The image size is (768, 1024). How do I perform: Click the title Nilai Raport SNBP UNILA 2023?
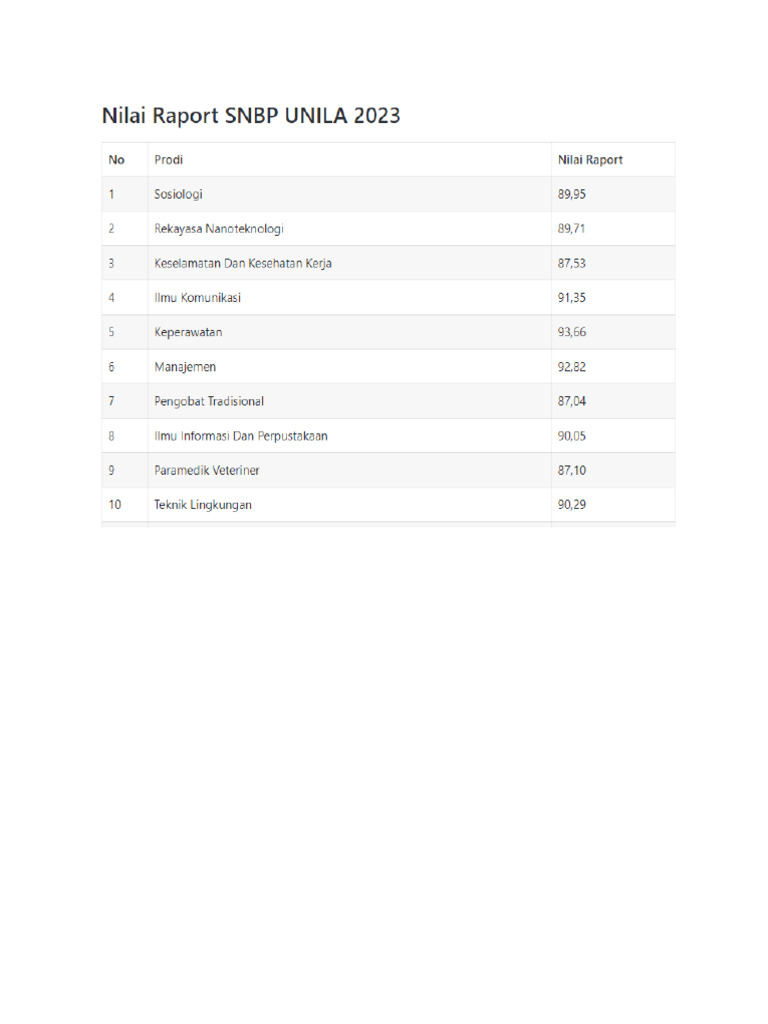(x=251, y=116)
